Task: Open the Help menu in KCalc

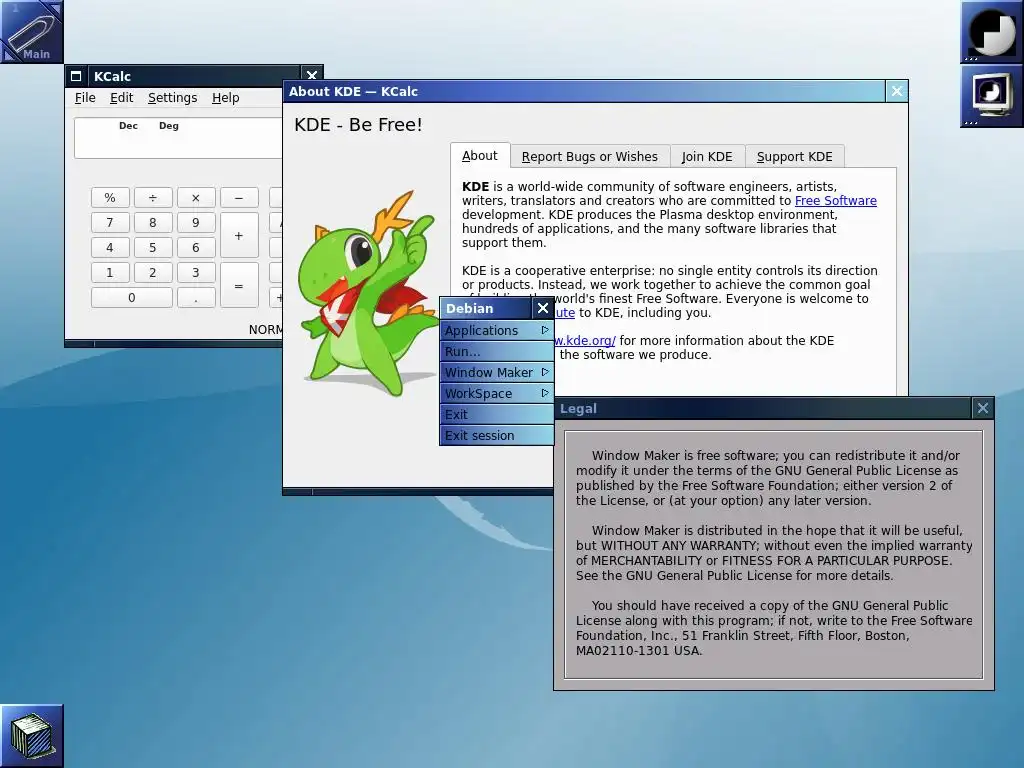Action: [x=225, y=98]
